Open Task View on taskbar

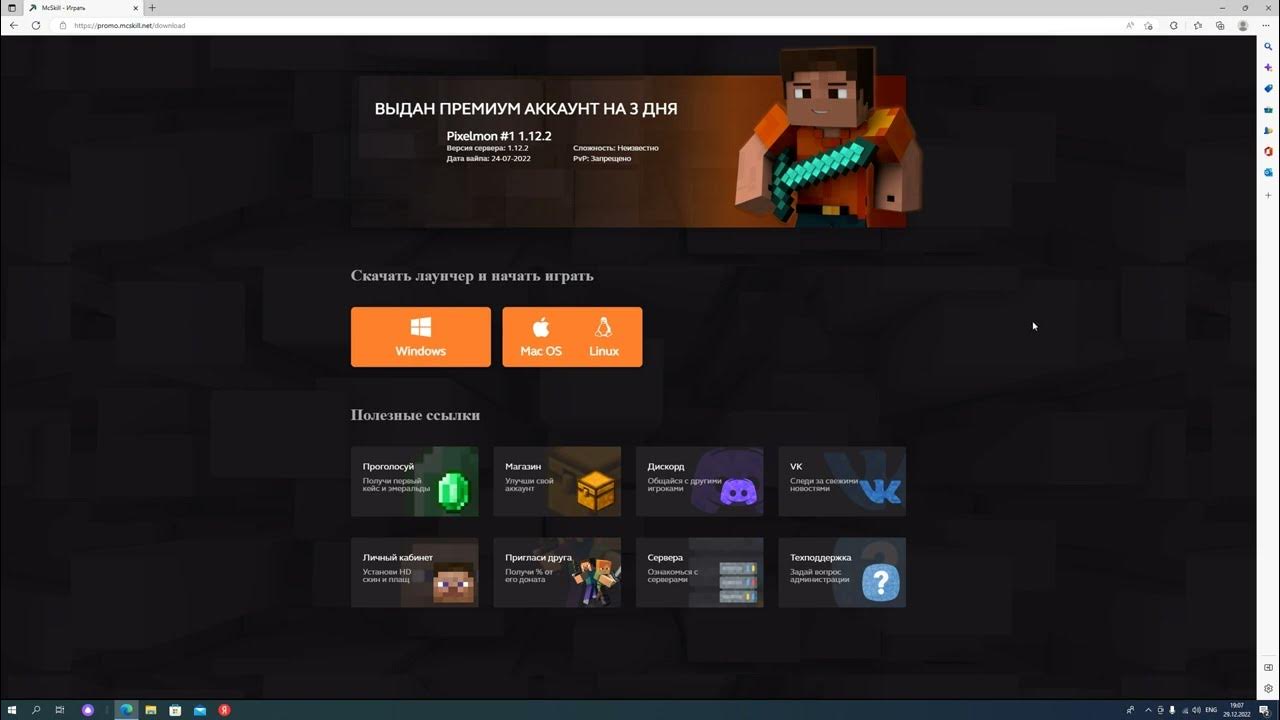[60, 710]
